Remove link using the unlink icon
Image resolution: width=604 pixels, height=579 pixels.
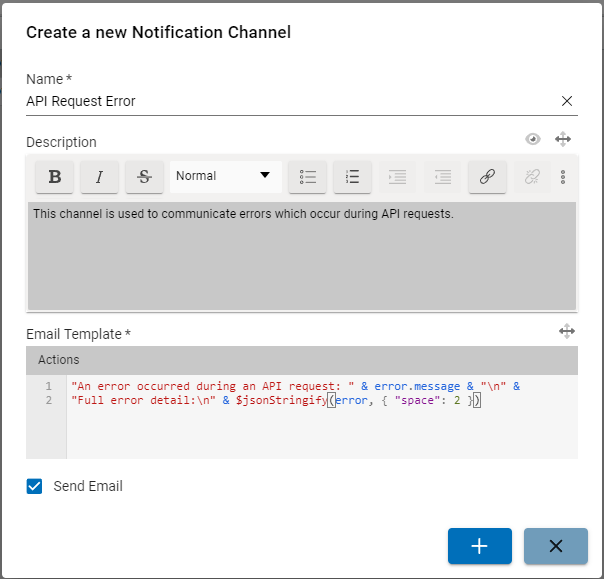(x=532, y=177)
